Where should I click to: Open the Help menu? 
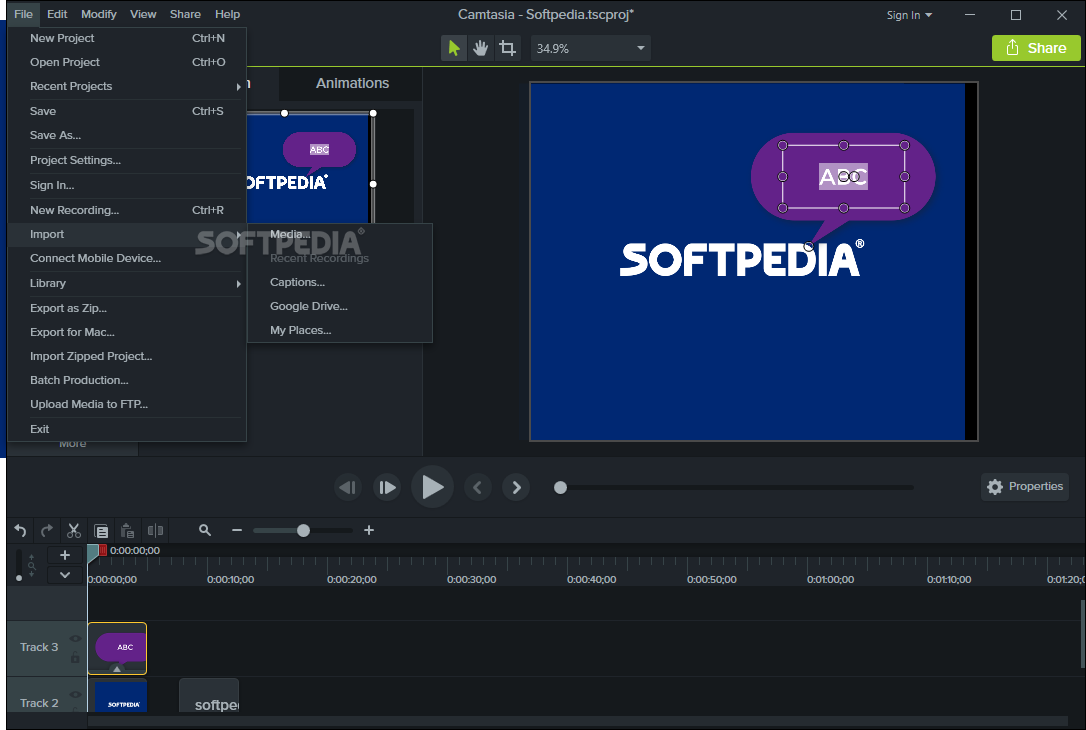tap(227, 14)
